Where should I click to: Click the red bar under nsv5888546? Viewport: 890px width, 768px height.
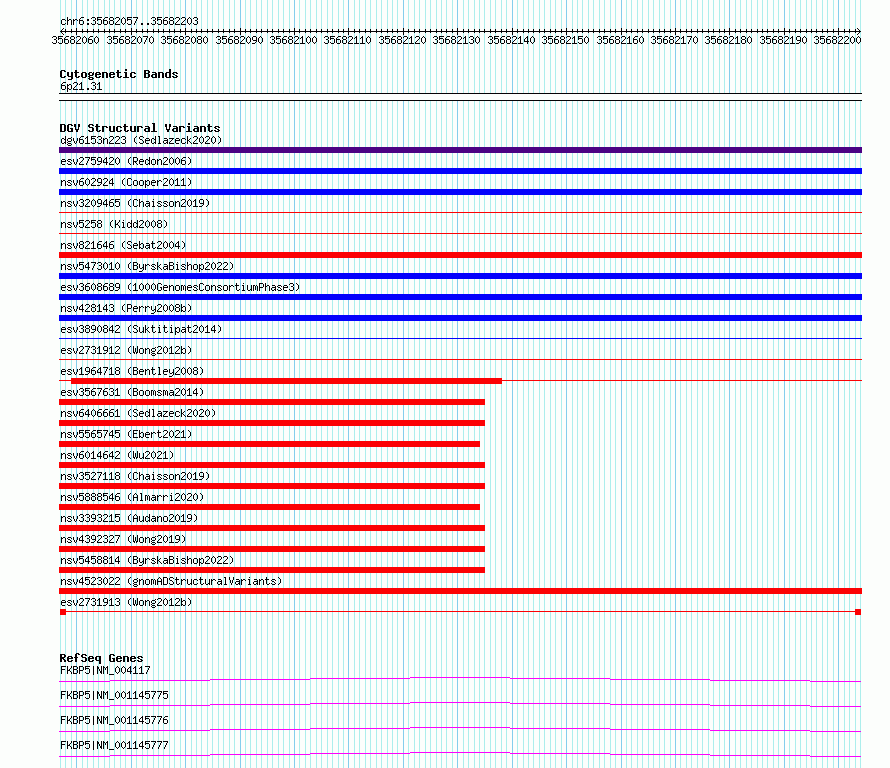[x=270, y=507]
